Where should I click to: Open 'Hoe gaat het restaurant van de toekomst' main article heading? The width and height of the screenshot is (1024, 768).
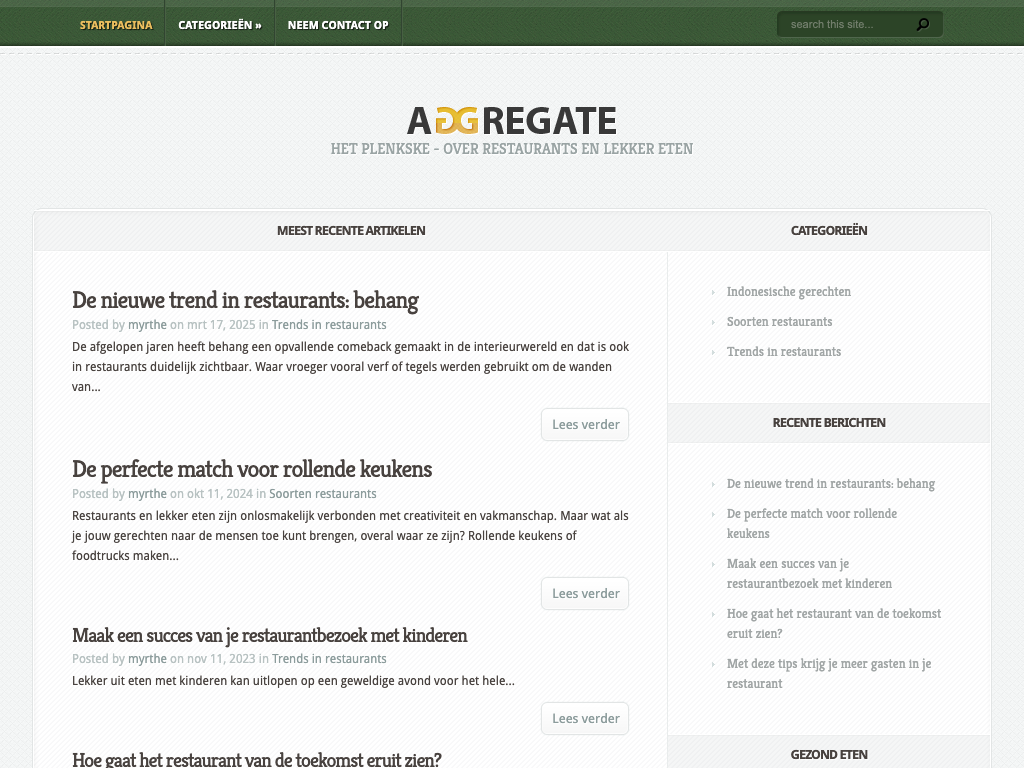click(x=257, y=759)
